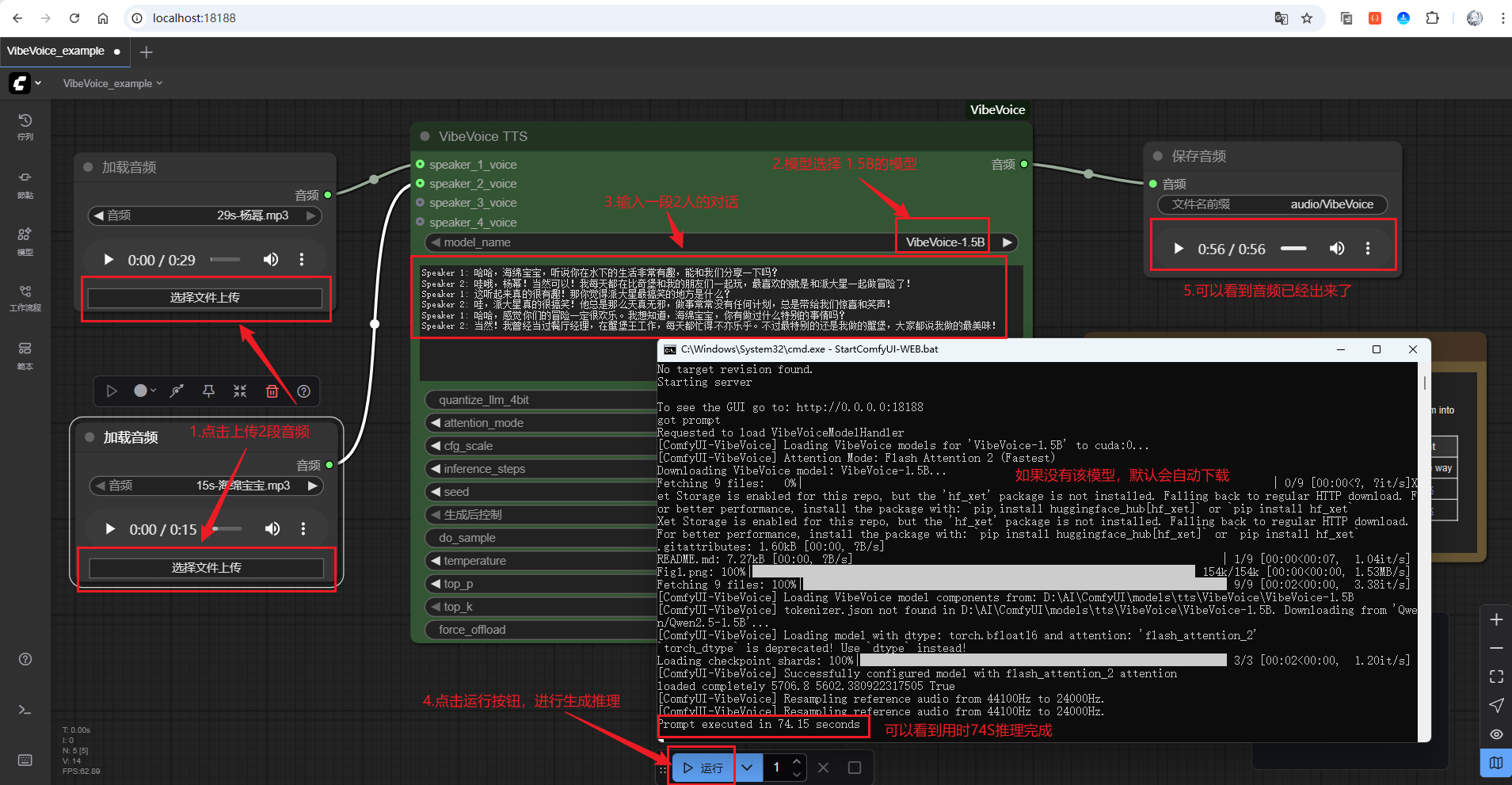Add a new workflow tab

point(146,52)
